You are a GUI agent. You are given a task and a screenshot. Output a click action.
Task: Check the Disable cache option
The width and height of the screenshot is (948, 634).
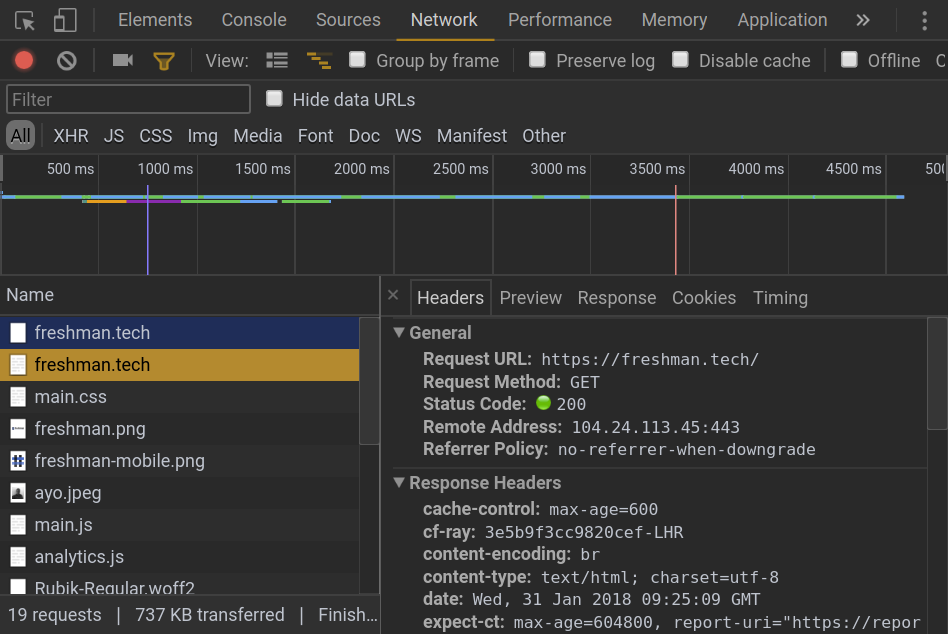pos(681,60)
